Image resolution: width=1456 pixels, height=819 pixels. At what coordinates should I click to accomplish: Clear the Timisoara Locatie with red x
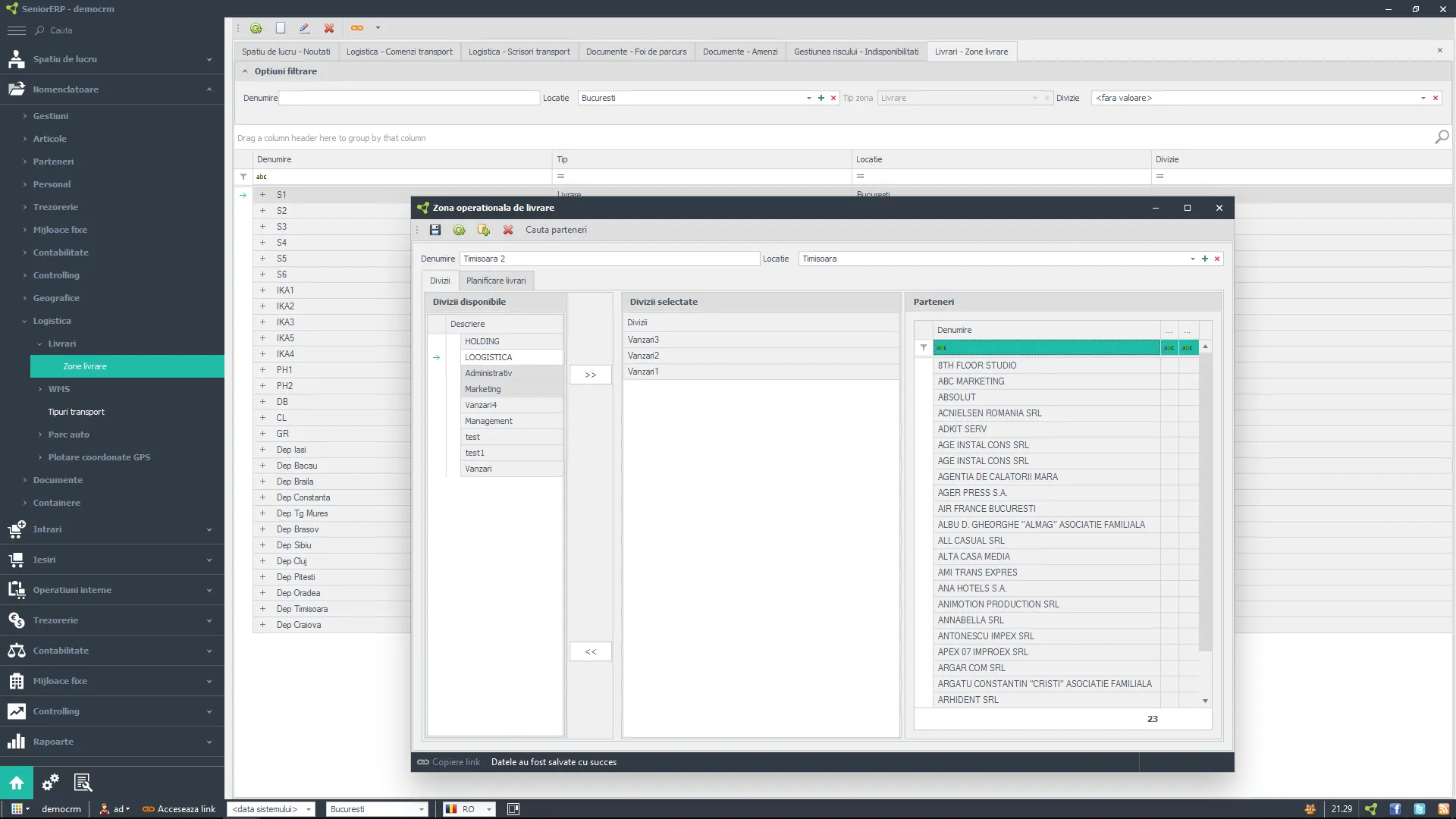point(1217,259)
